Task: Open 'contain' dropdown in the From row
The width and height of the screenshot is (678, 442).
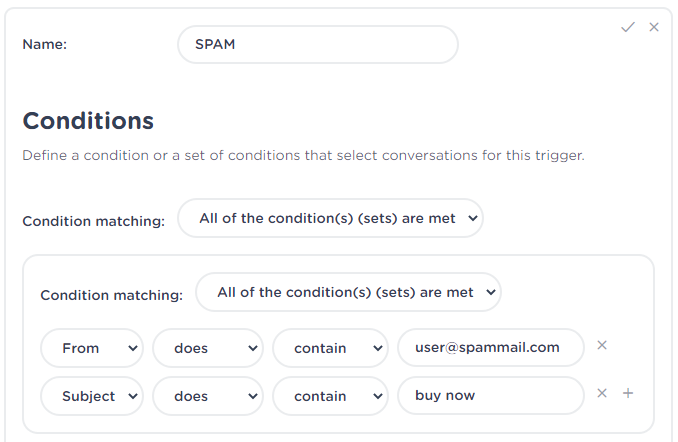Action: pos(330,348)
